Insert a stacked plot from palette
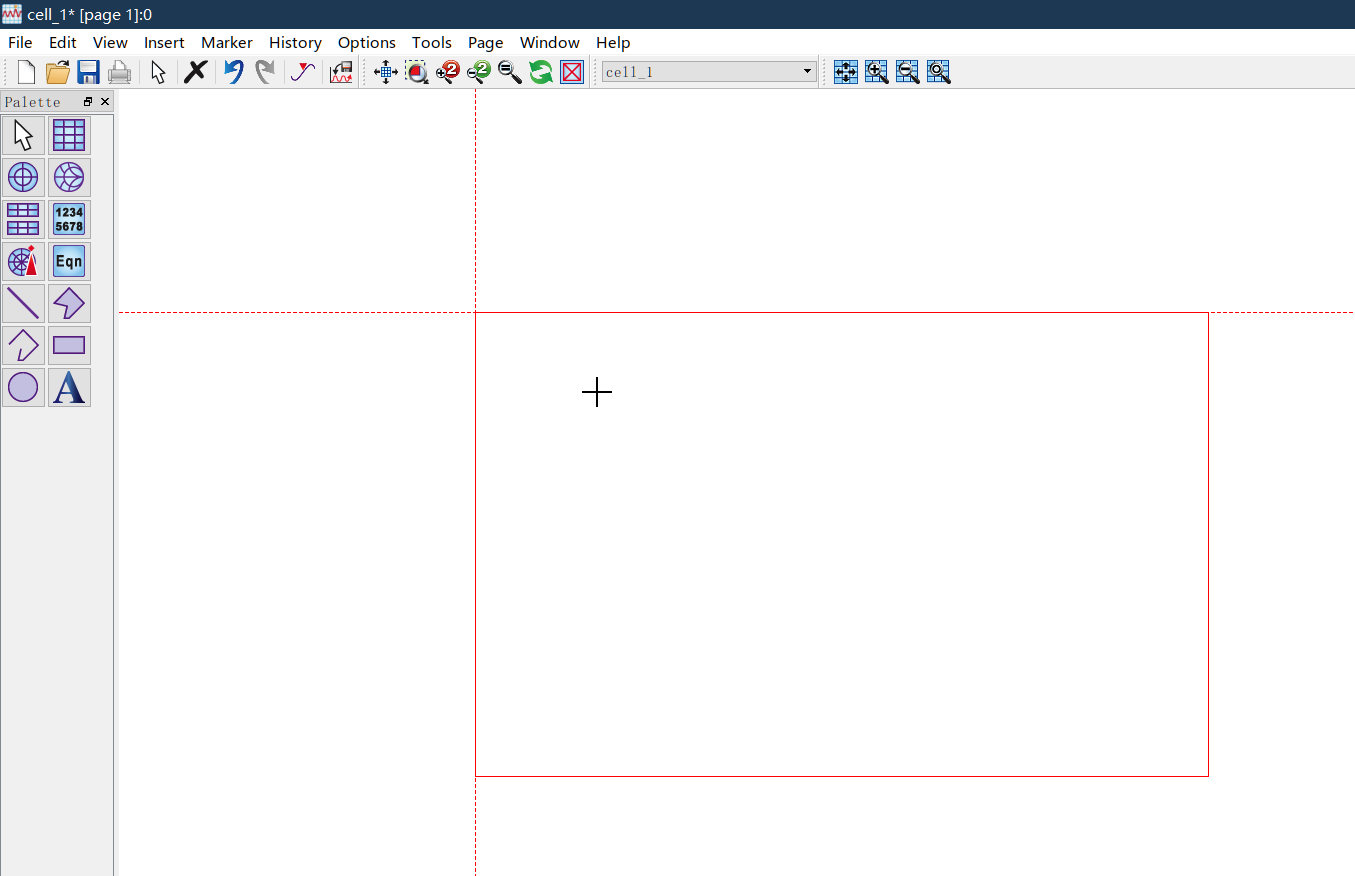 (23, 219)
